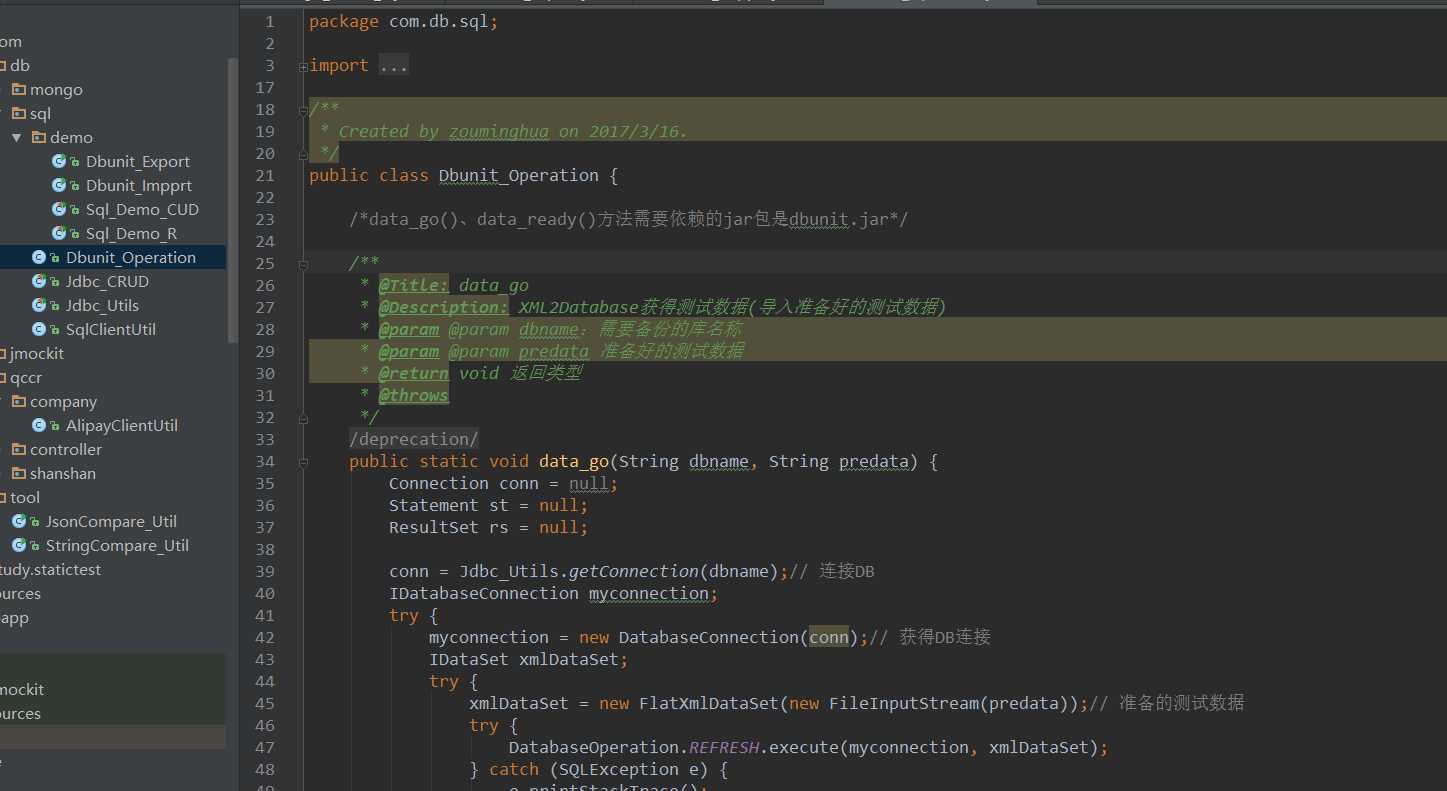The width and height of the screenshot is (1447, 791).
Task: Click the data_go method name on line 34
Action: click(x=574, y=461)
